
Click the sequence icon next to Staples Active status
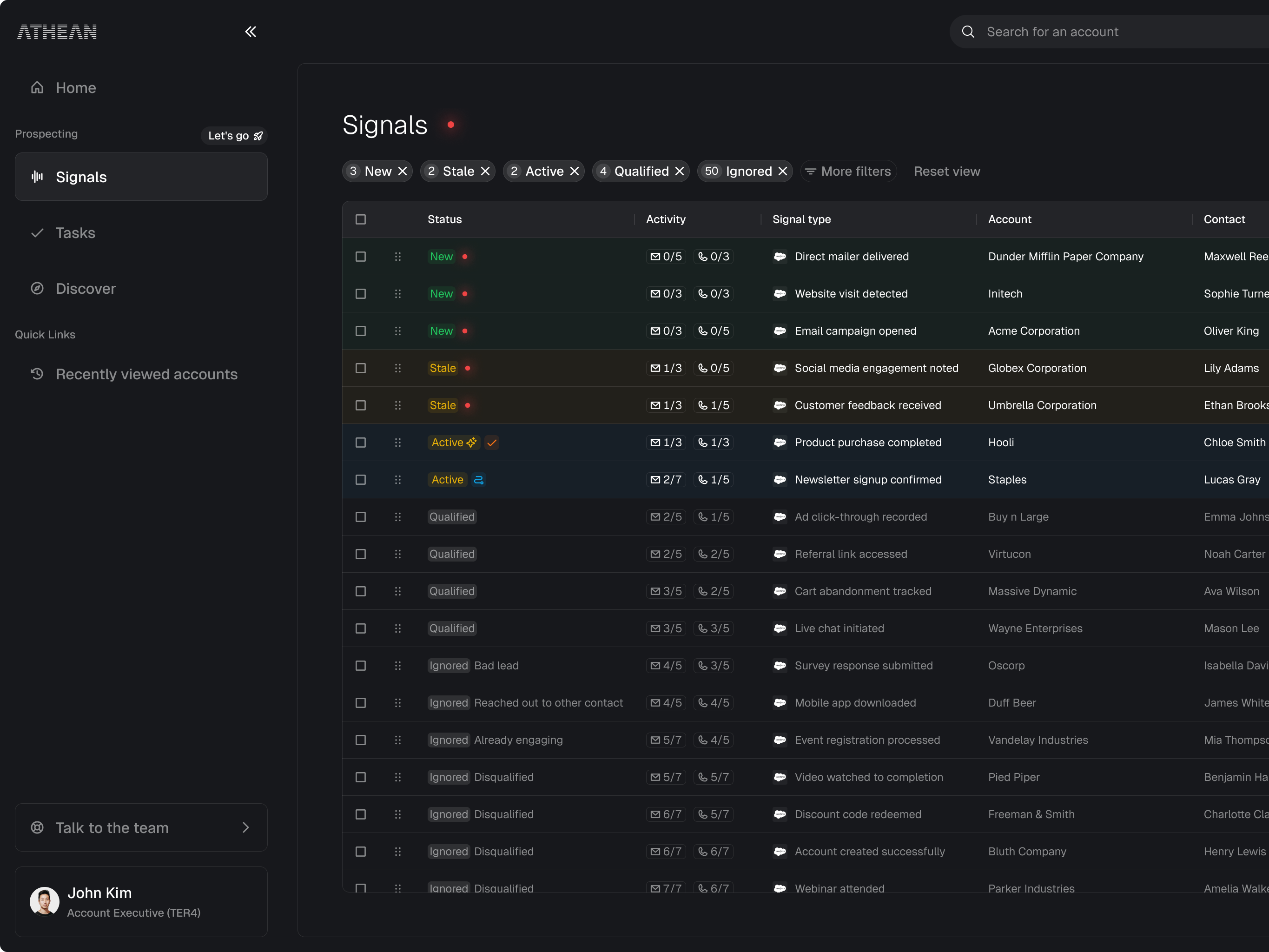coord(478,480)
